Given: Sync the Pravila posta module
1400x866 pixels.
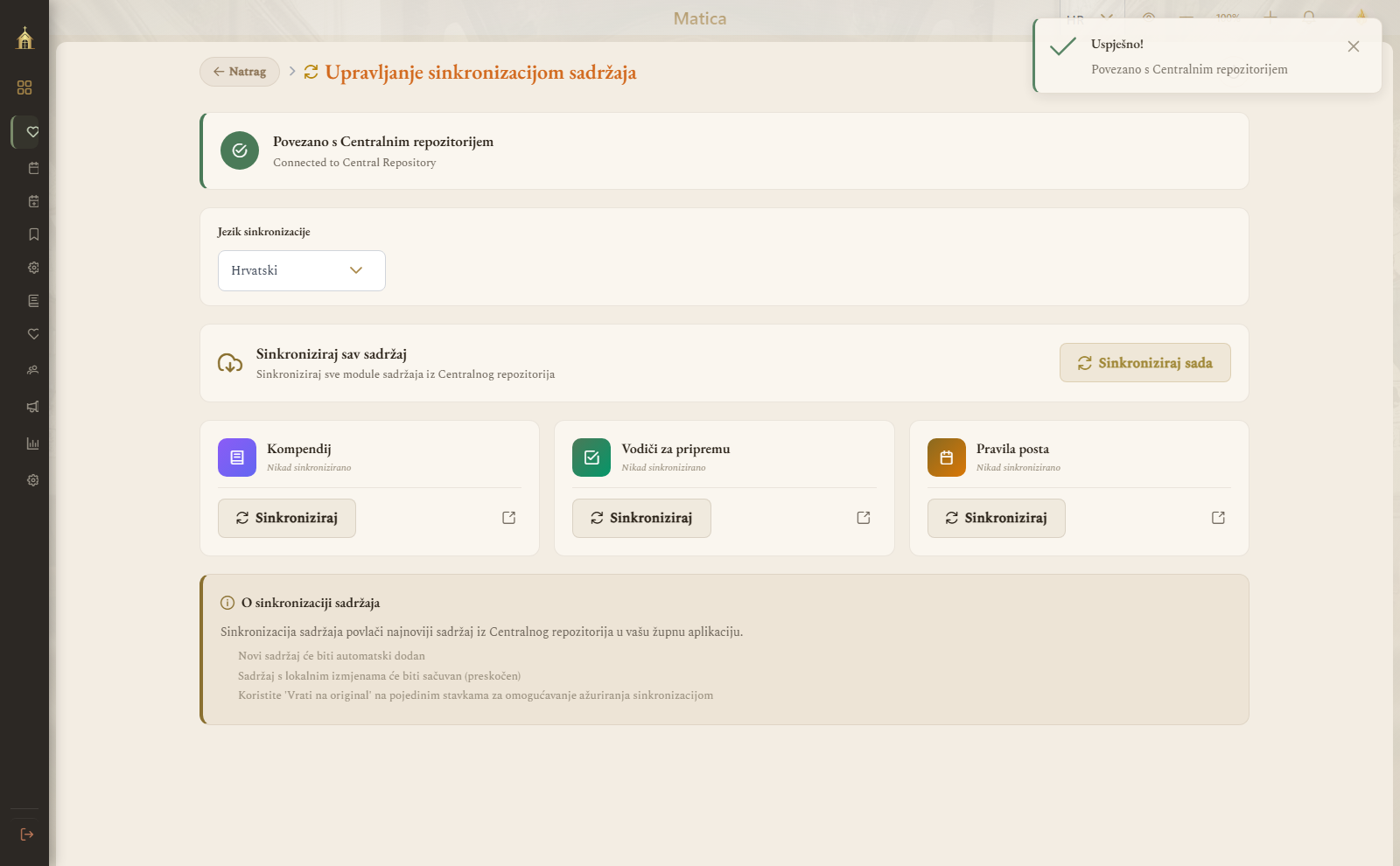Looking at the screenshot, I should click(x=997, y=518).
